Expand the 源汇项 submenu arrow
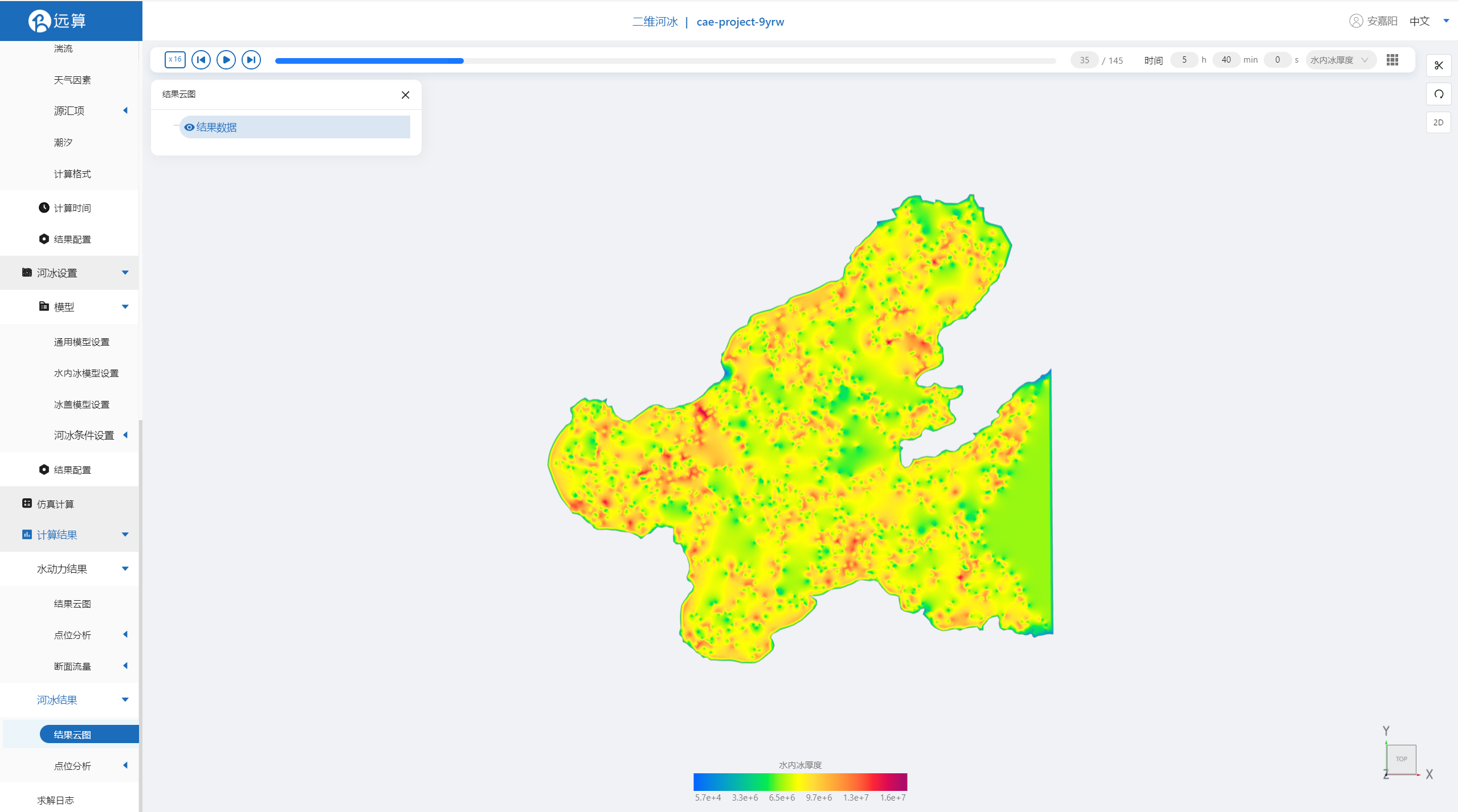 click(125, 110)
